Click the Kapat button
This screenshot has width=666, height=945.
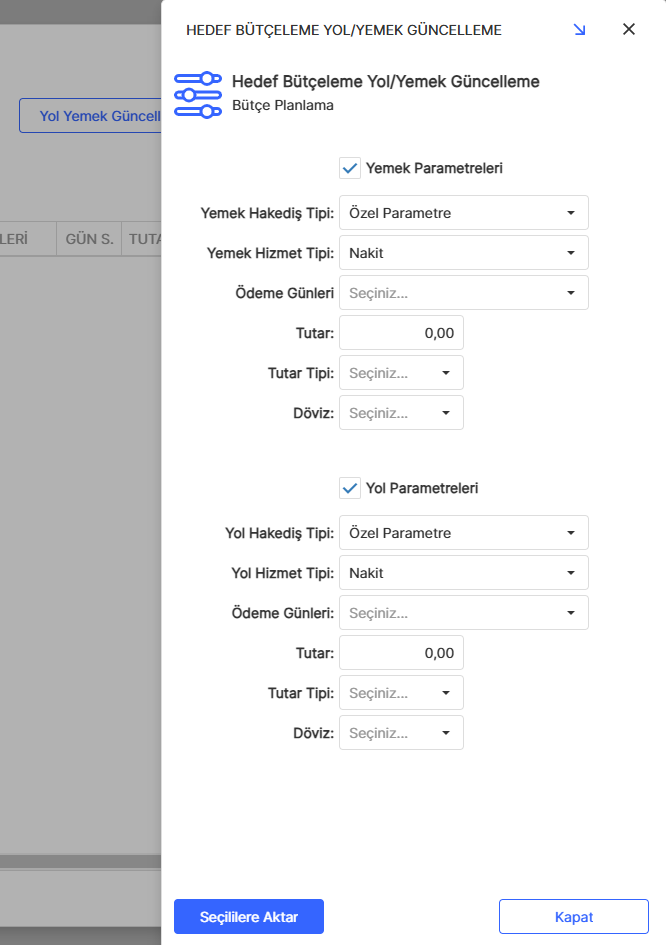point(574,917)
